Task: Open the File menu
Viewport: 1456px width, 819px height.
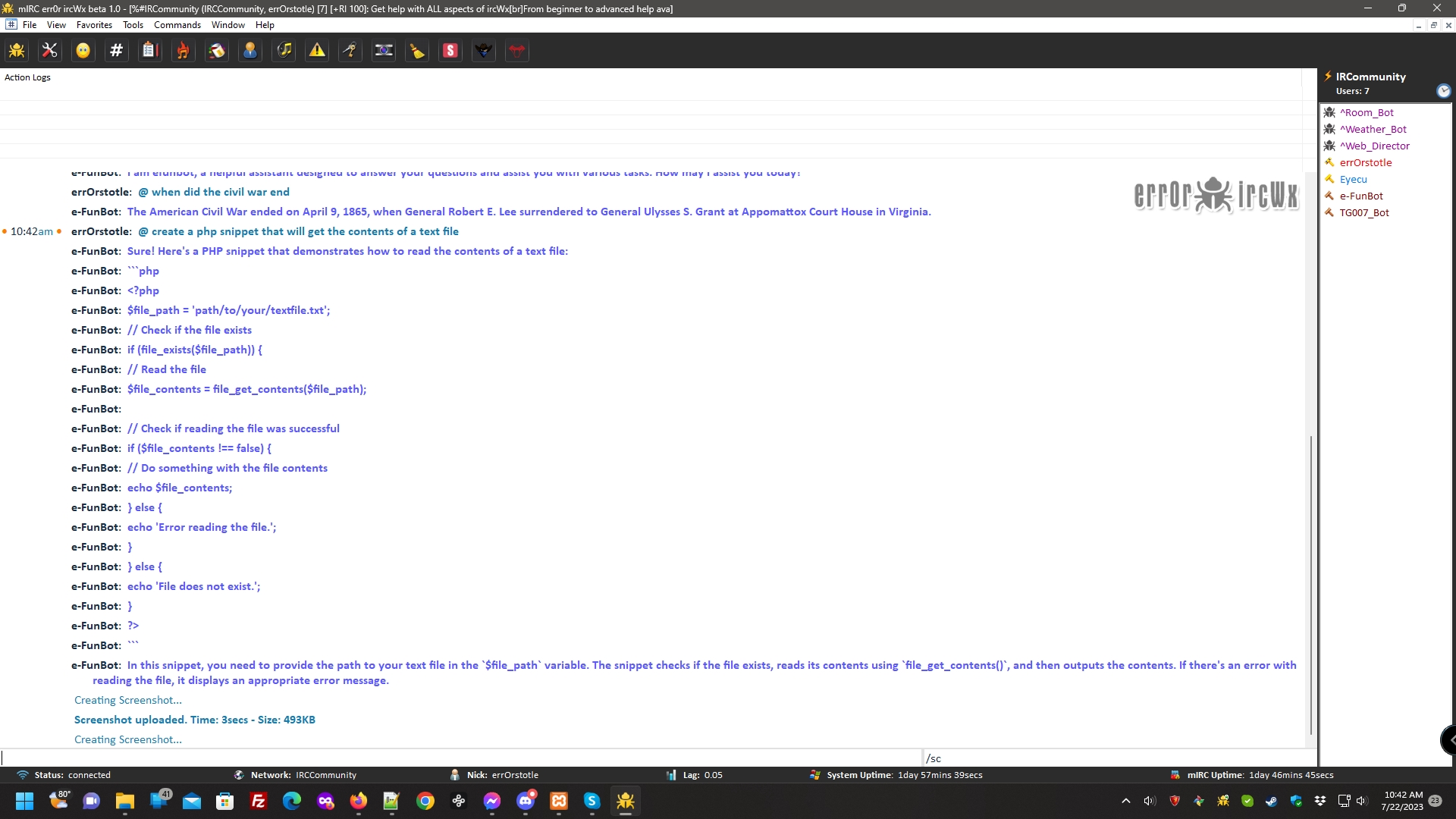Action: pyautogui.click(x=30, y=25)
